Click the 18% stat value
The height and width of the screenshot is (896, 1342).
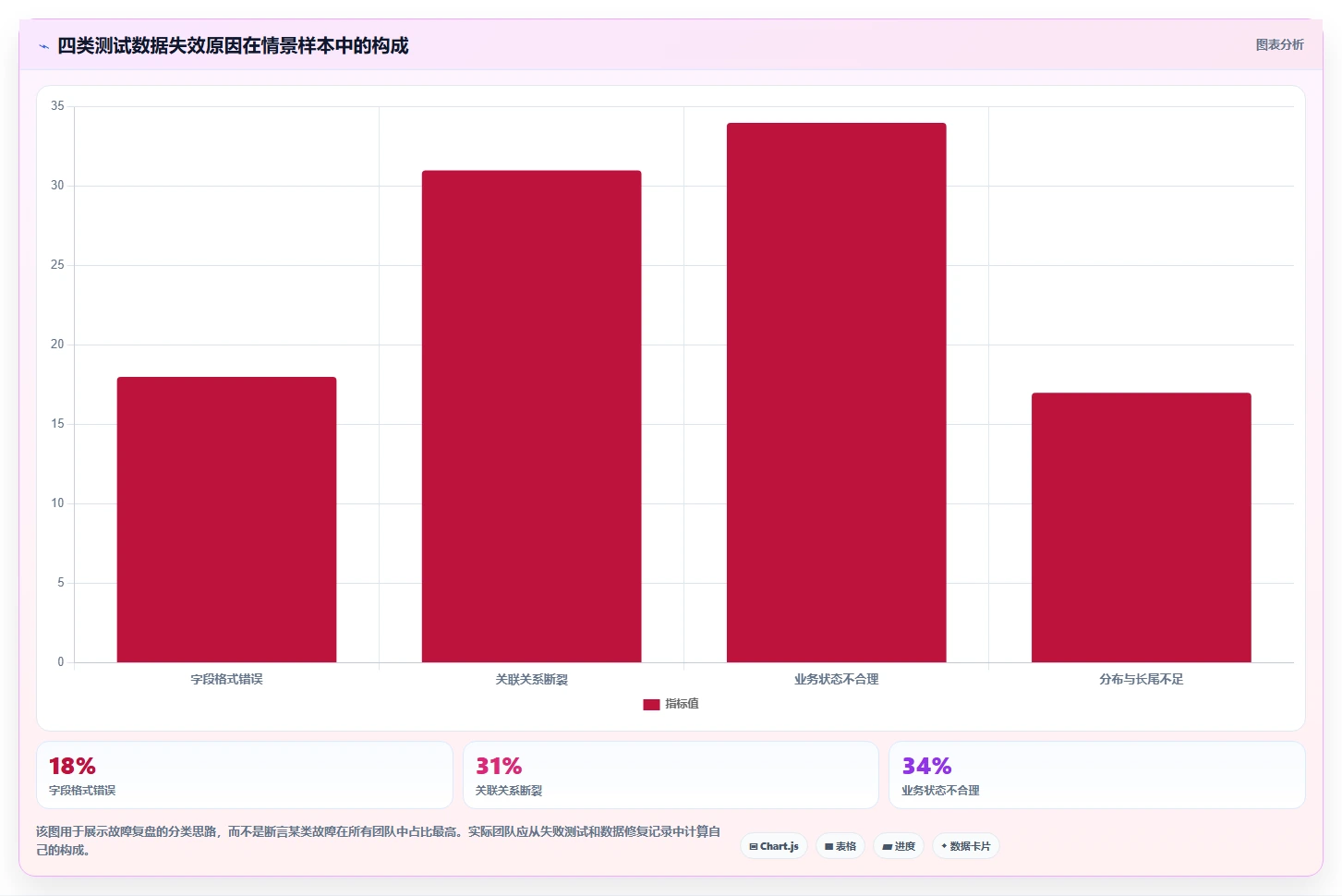pos(72,767)
